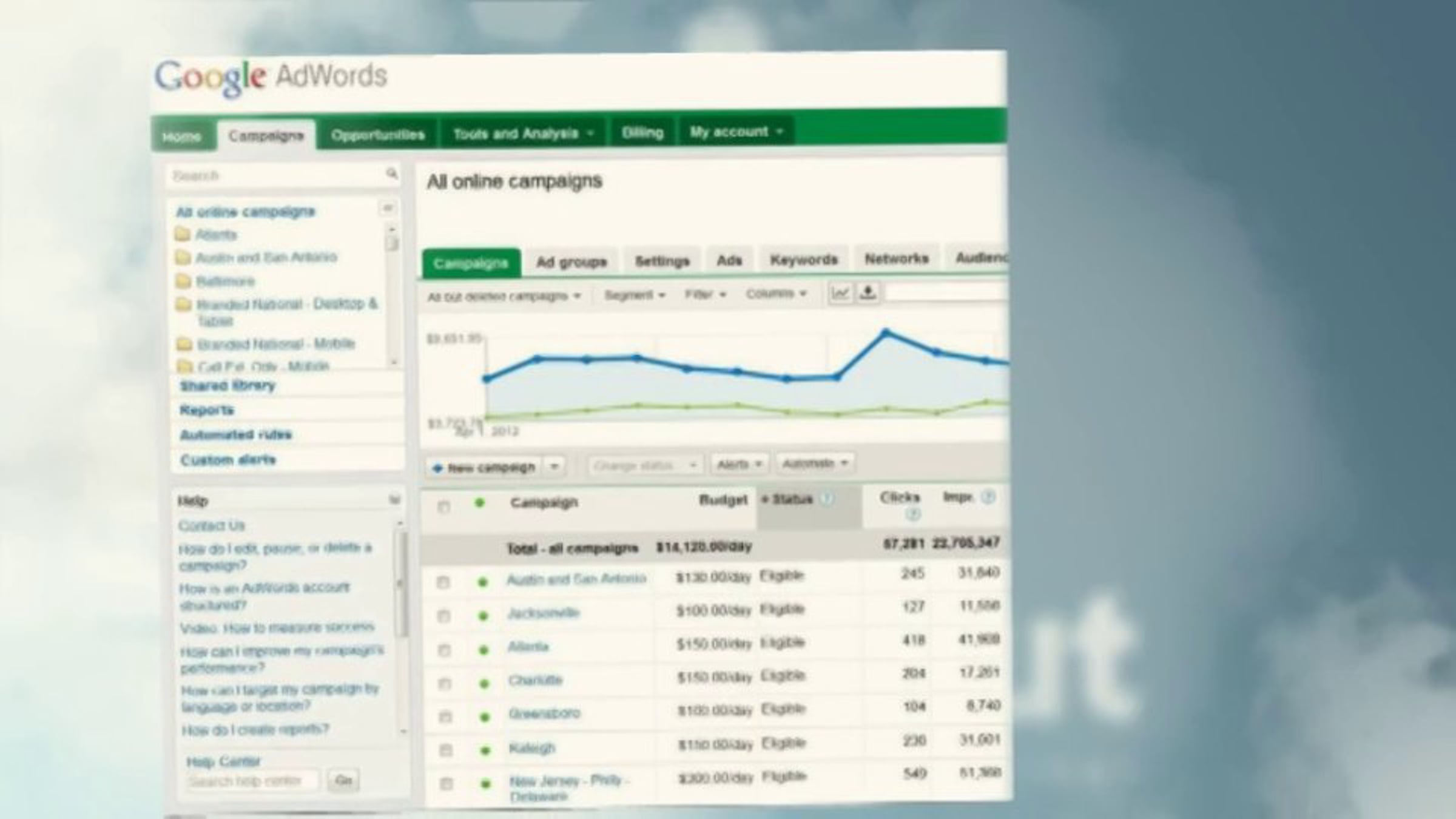1456x819 pixels.
Task: Go to the Home tab
Action: coord(182,136)
